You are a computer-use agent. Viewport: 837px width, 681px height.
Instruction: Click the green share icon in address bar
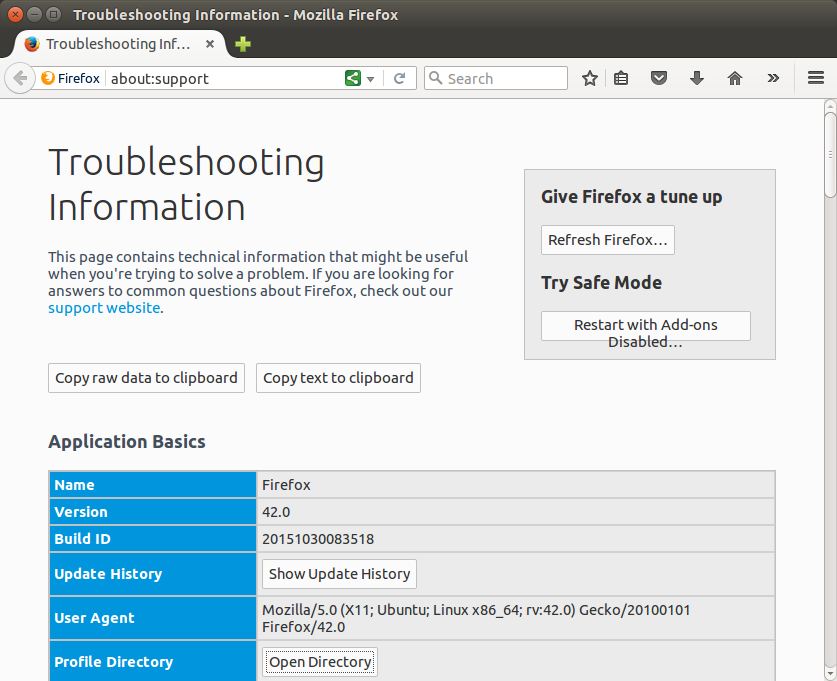point(352,78)
